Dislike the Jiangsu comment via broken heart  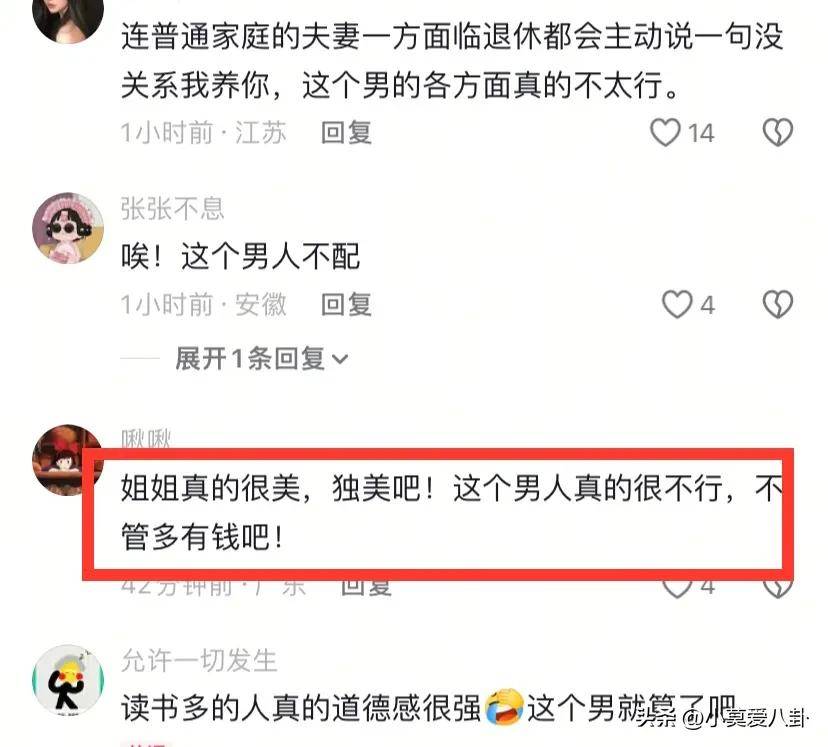pyautogui.click(x=778, y=132)
